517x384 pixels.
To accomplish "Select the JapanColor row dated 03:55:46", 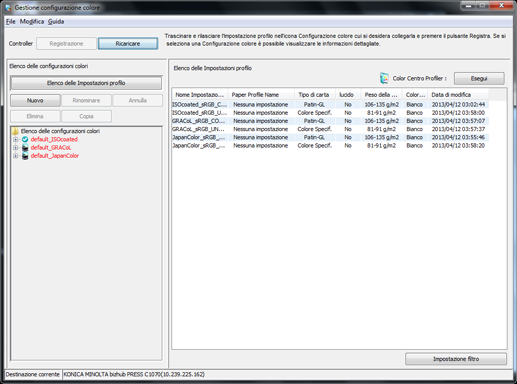I will (330, 137).
